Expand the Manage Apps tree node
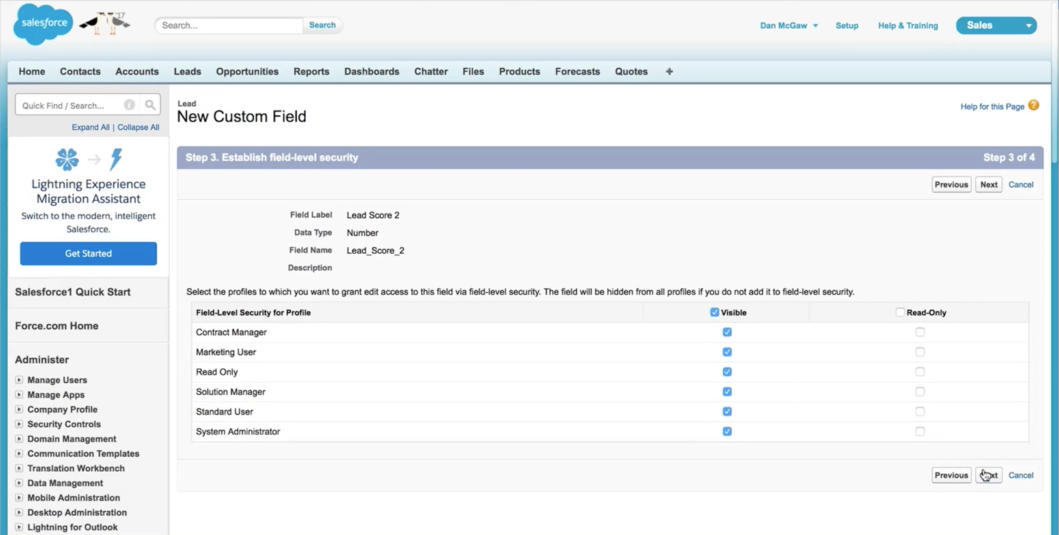 pos(19,394)
